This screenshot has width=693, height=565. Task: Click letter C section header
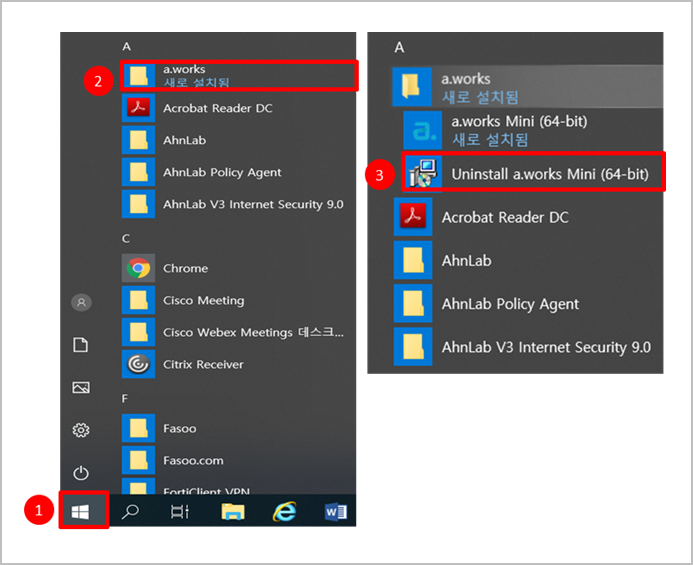pyautogui.click(x=126, y=238)
